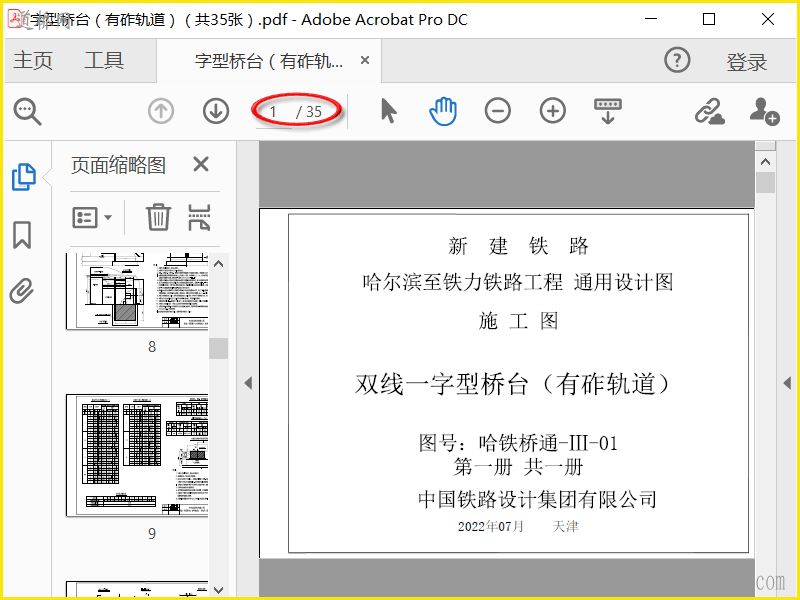Click the total pages text / 35

coord(309,112)
